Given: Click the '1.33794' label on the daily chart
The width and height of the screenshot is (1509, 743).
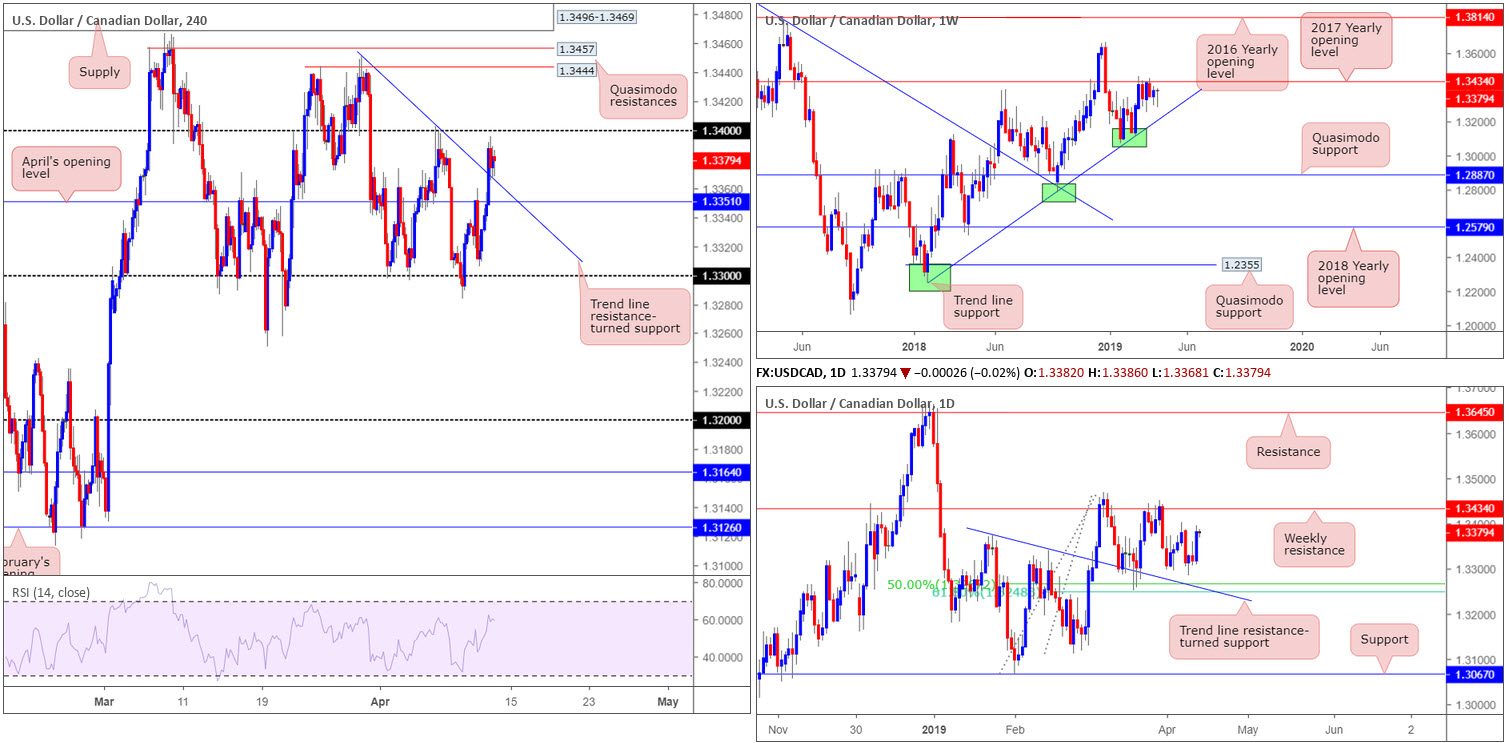Looking at the screenshot, I should point(1474,532).
